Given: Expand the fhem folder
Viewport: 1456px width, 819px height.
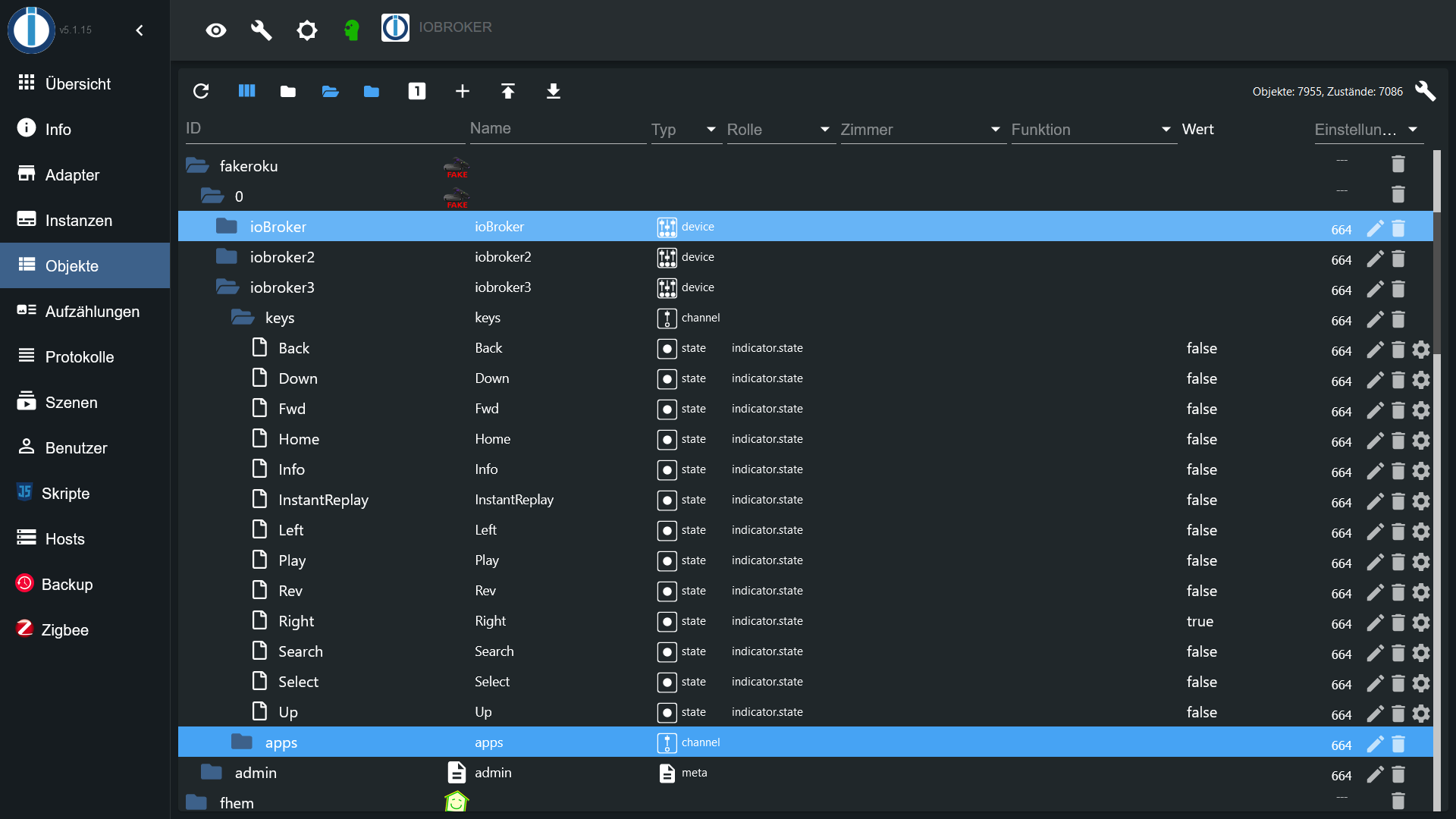Looking at the screenshot, I should click(x=196, y=802).
